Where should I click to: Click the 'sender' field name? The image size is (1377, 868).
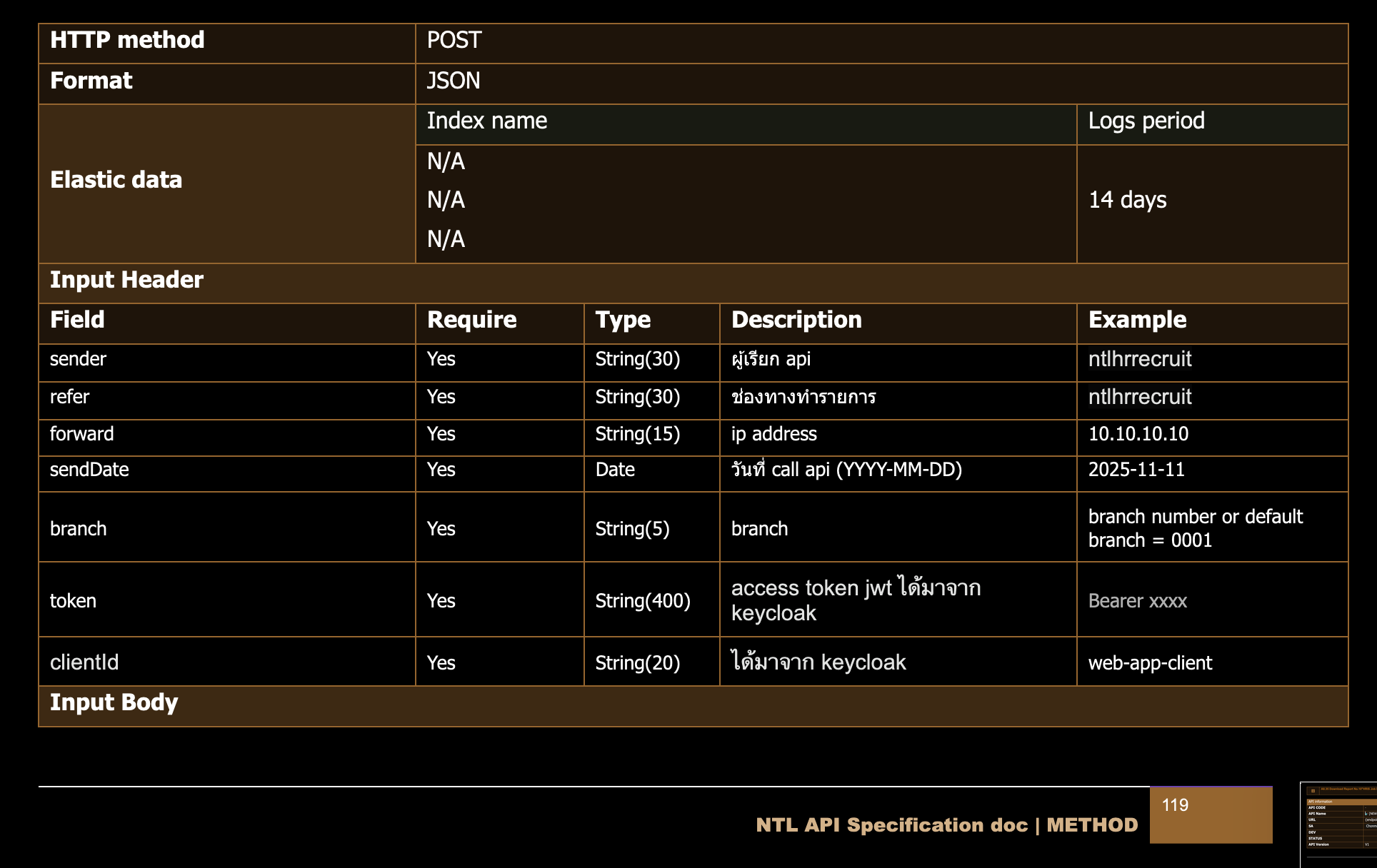(78, 359)
